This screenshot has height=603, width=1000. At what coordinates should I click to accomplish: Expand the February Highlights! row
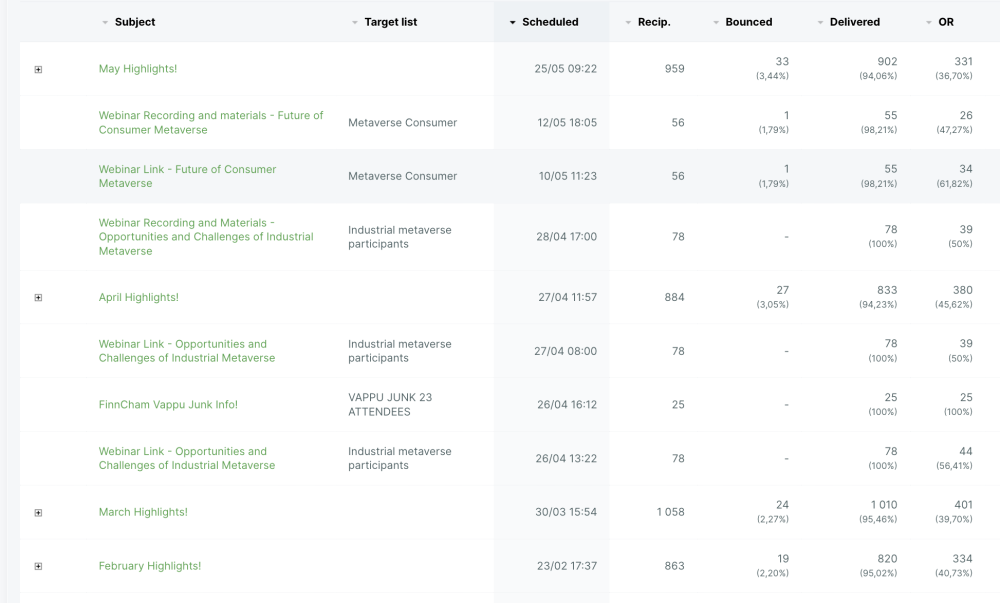38,567
